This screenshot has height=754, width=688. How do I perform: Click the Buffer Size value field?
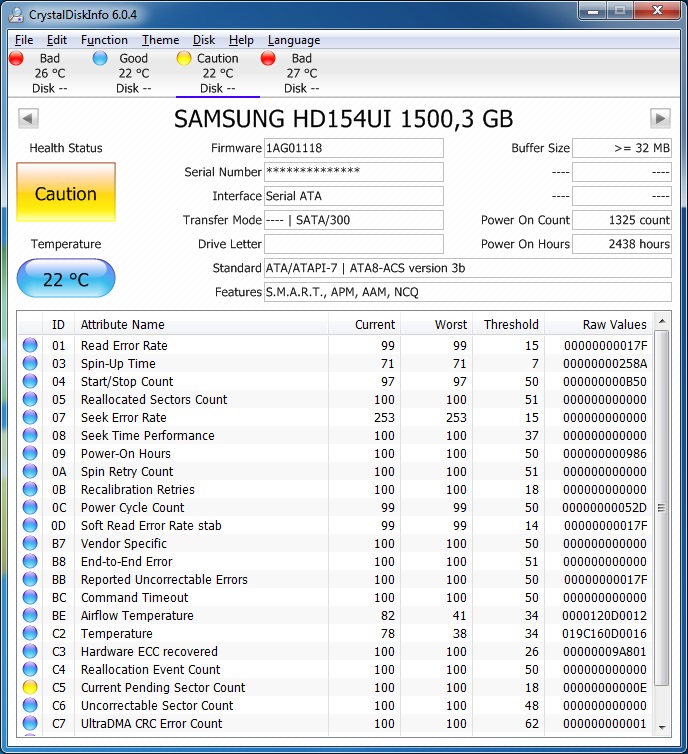(622, 148)
